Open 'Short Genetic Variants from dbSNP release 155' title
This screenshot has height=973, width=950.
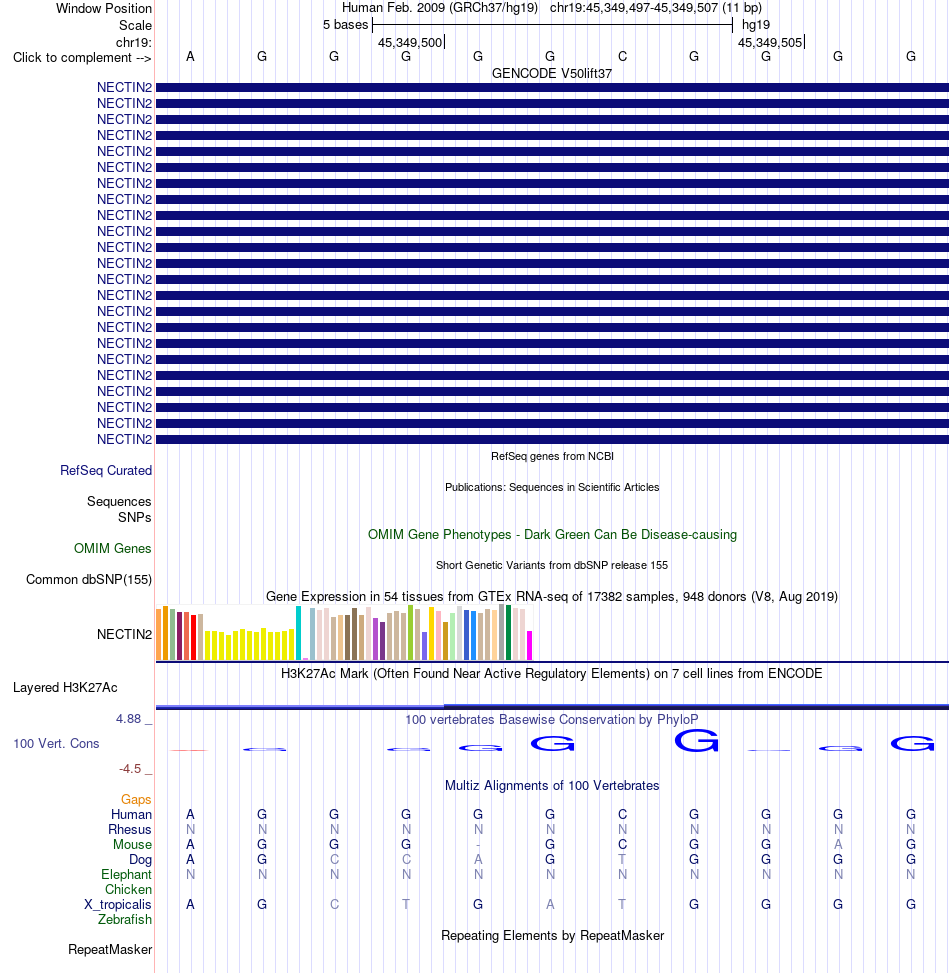(552, 565)
